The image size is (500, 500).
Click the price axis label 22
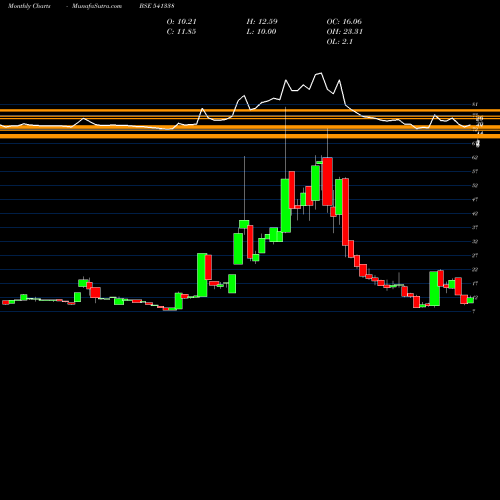(x=475, y=269)
